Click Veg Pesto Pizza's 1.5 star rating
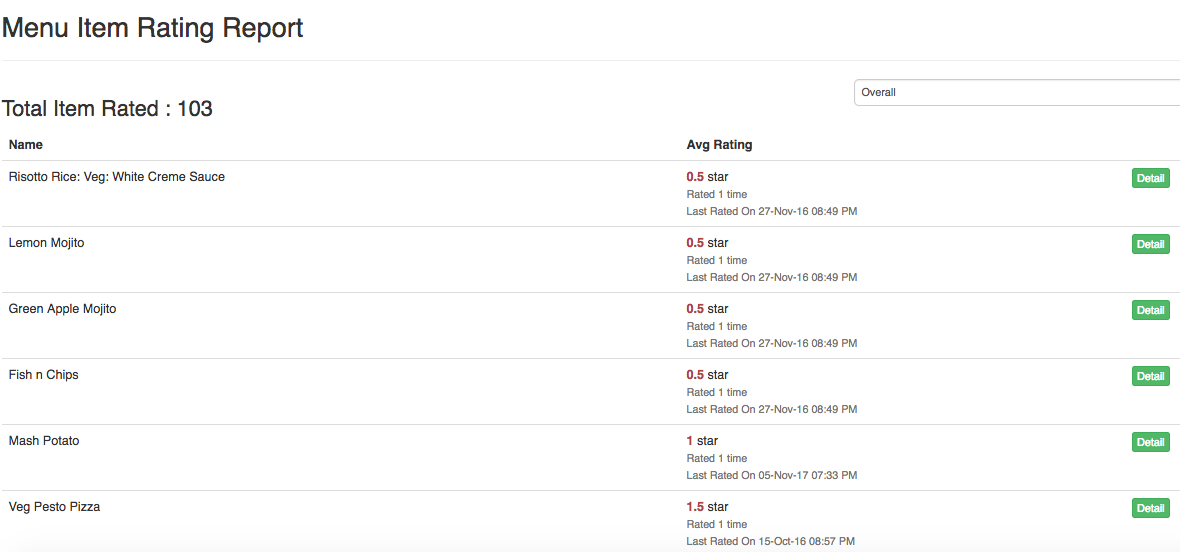This screenshot has height=552, width=1180. click(707, 507)
